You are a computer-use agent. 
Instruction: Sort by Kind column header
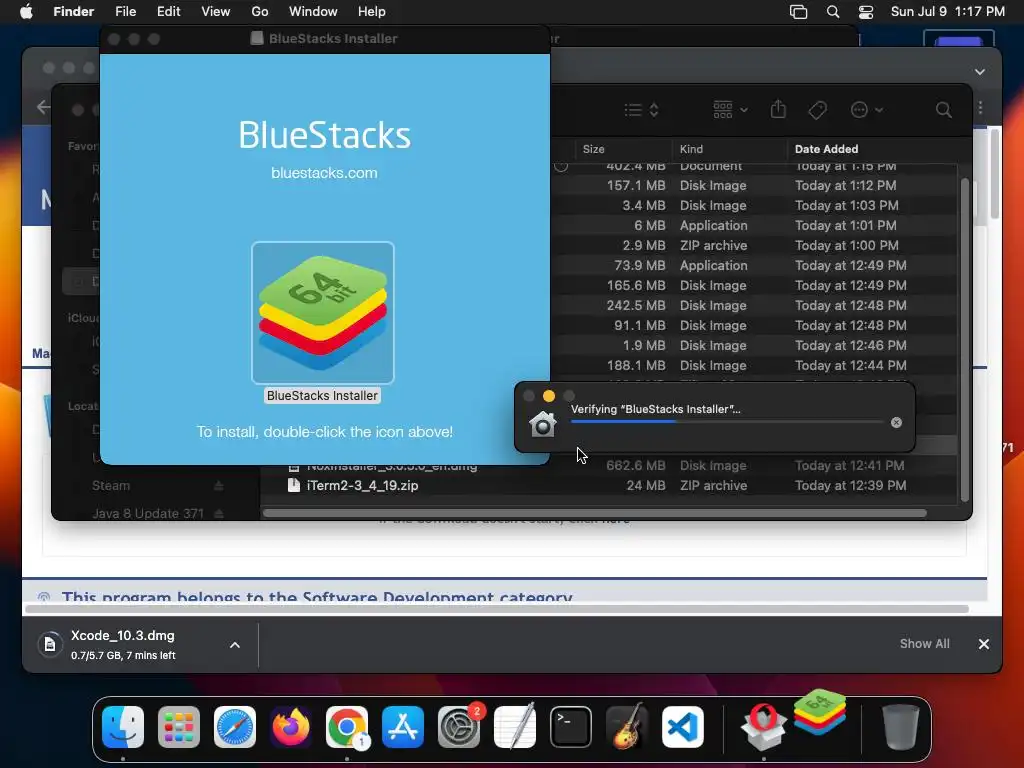[x=691, y=149]
